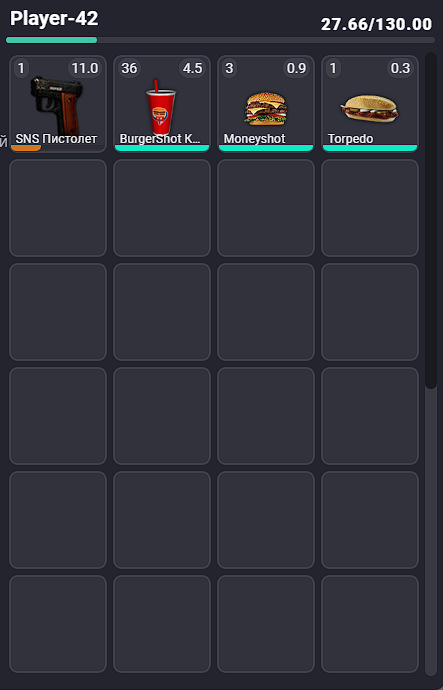The width and height of the screenshot is (443, 690).
Task: Click the Torpedo item name
Action: tap(350, 139)
